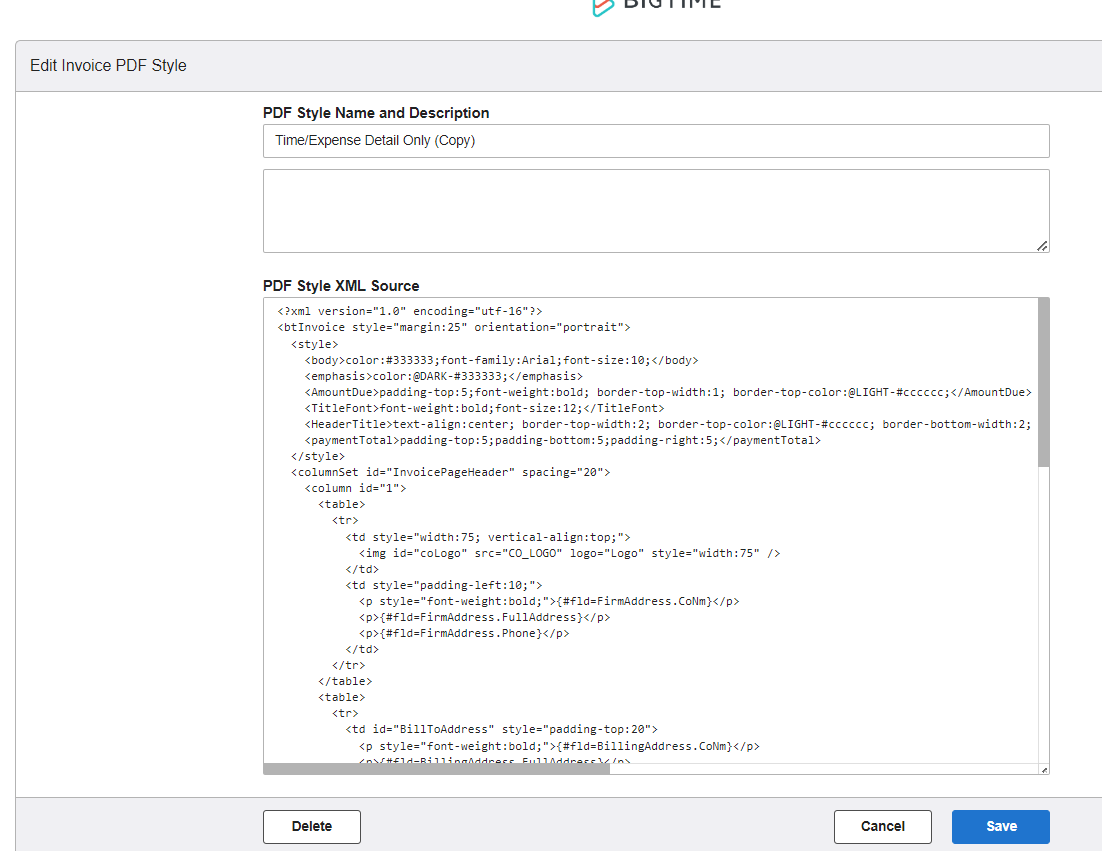Click the Save button
Viewport: 1102px width, 851px height.
[1000, 826]
